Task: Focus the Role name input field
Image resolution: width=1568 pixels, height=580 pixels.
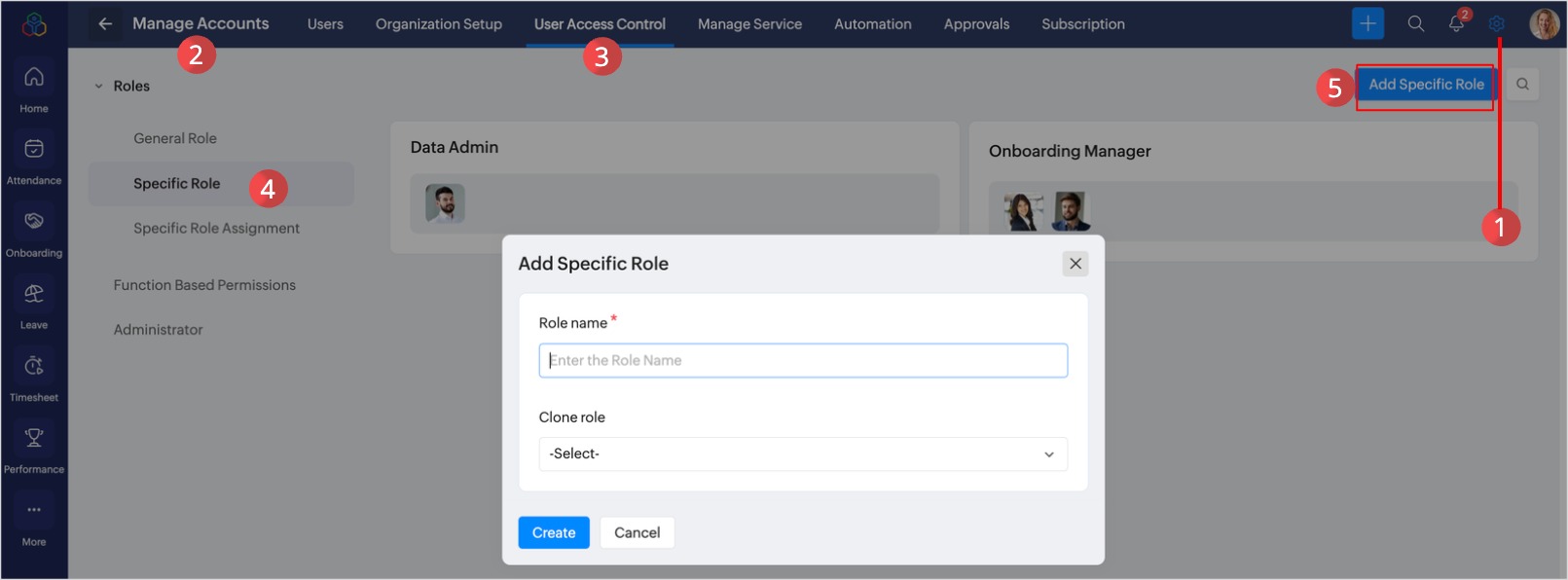Action: (802, 361)
